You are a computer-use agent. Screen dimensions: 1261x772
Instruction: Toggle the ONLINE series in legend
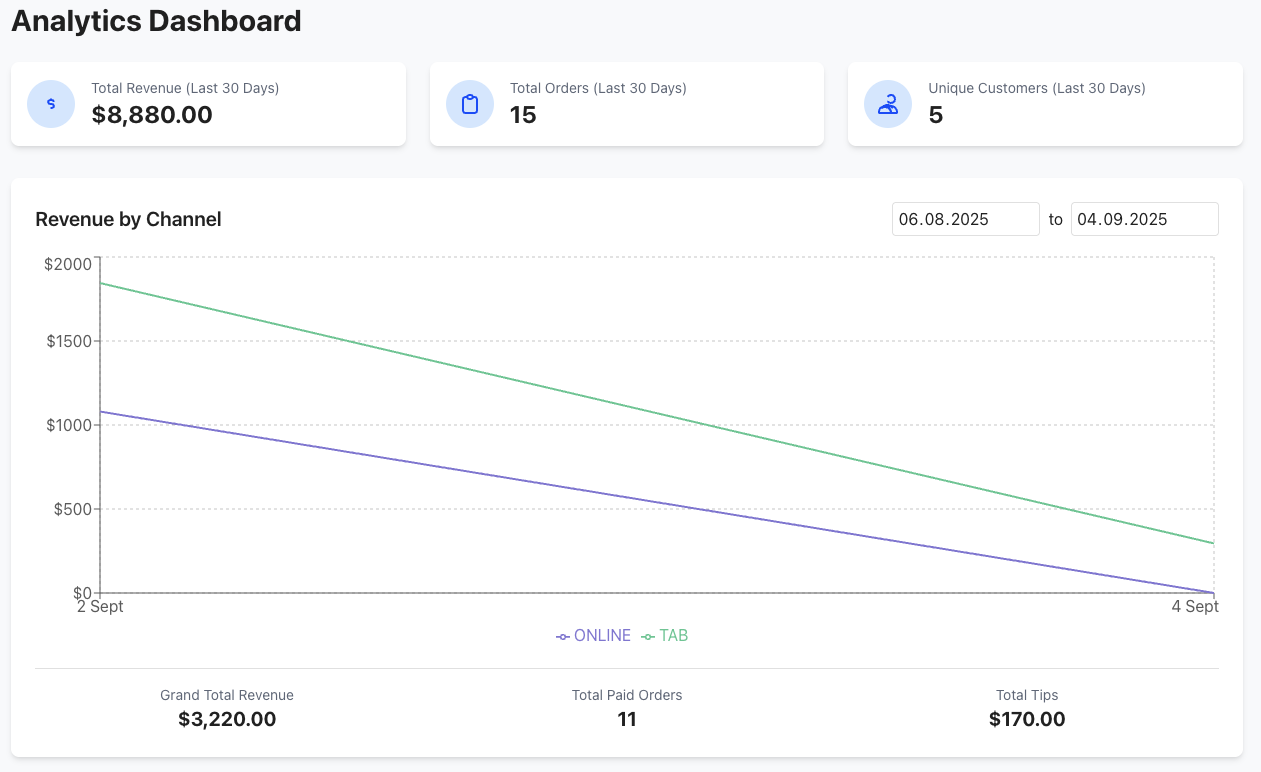(602, 636)
